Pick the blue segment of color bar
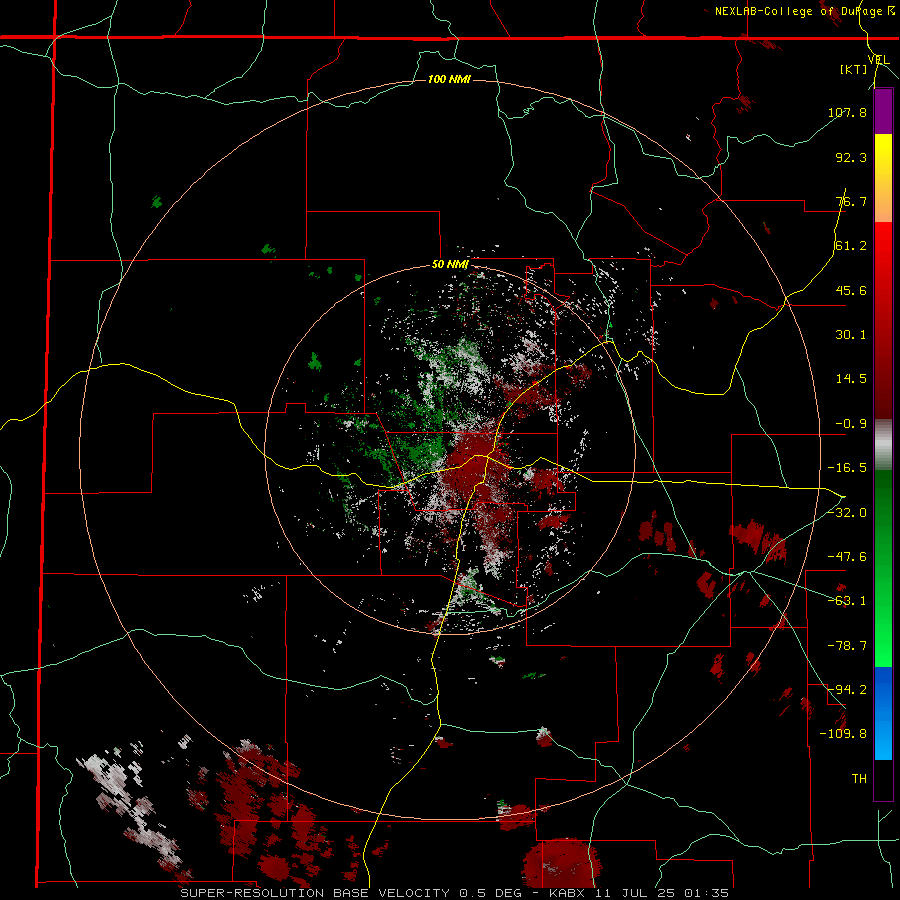900x900 pixels. 883,713
